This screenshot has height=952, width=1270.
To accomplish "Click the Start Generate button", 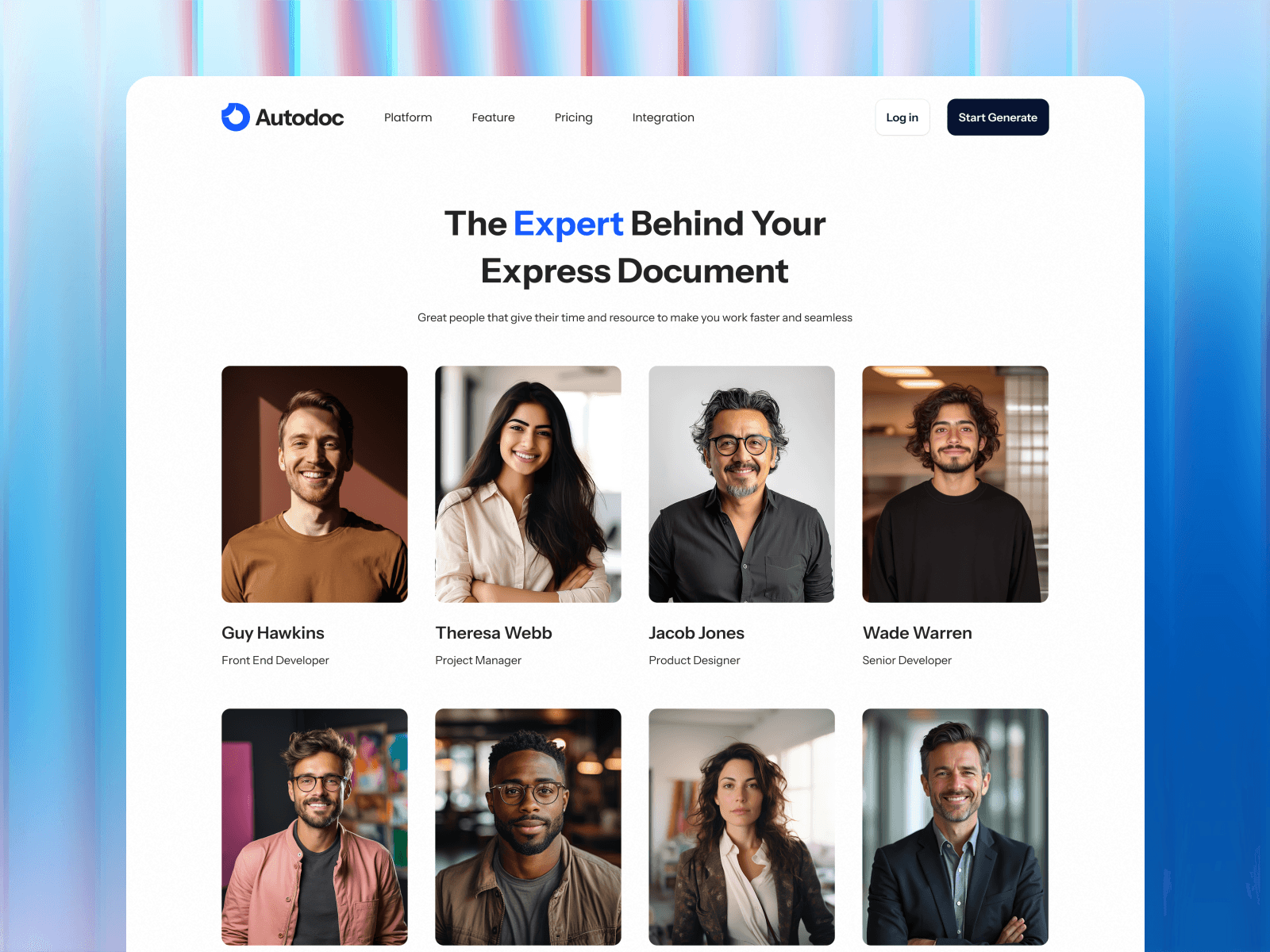I will [x=998, y=117].
